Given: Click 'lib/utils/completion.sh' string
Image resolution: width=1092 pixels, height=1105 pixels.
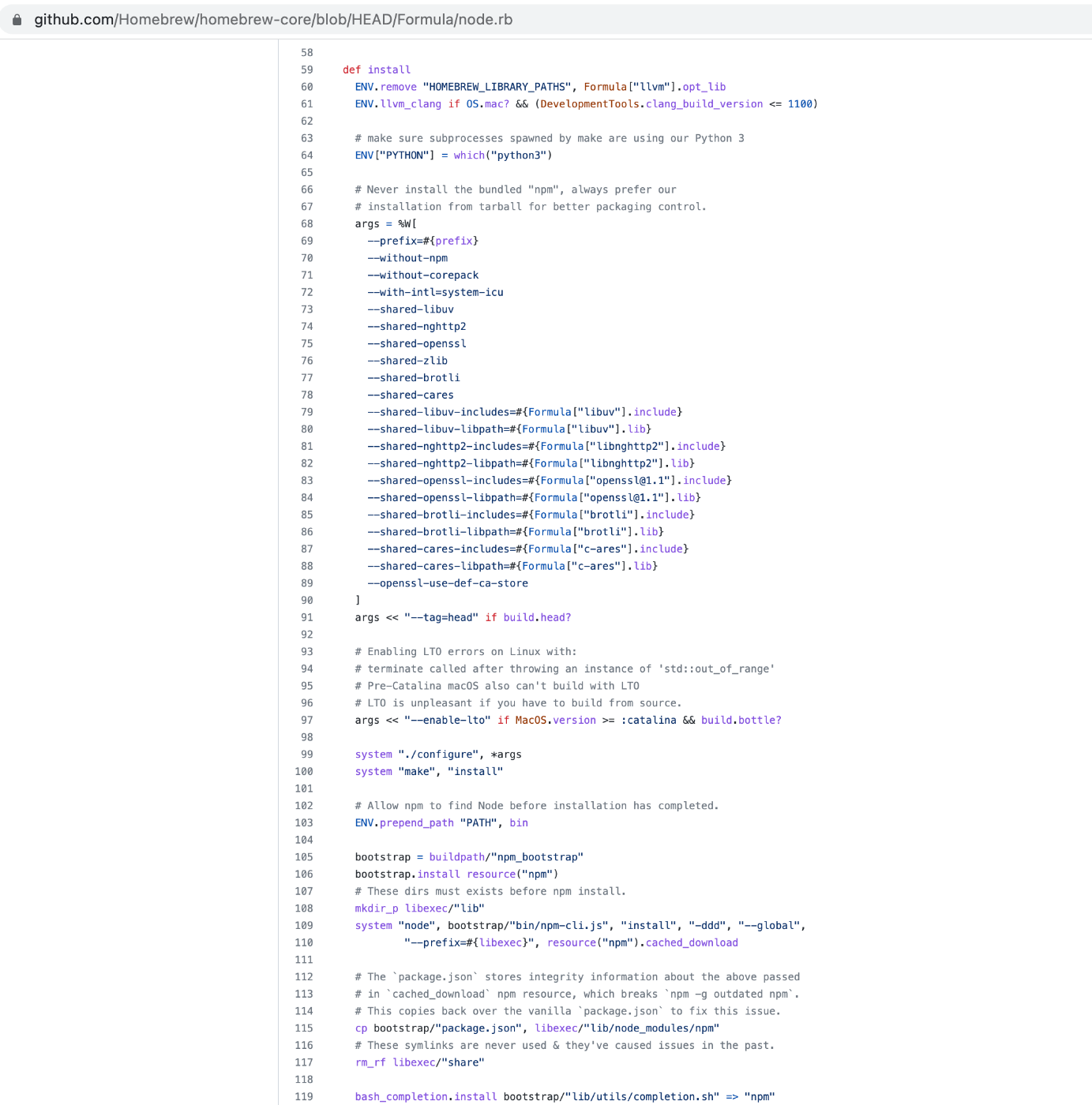Looking at the screenshot, I should [640, 1096].
